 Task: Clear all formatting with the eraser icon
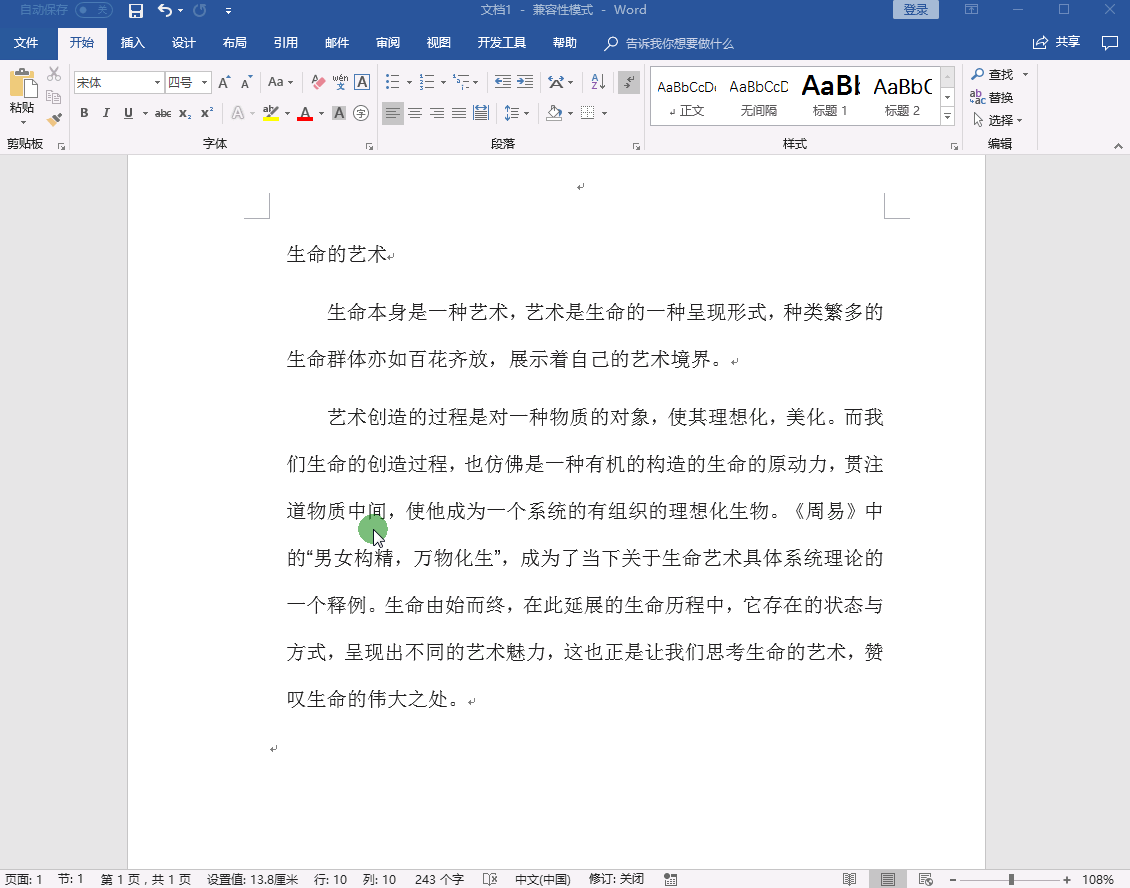pos(318,82)
